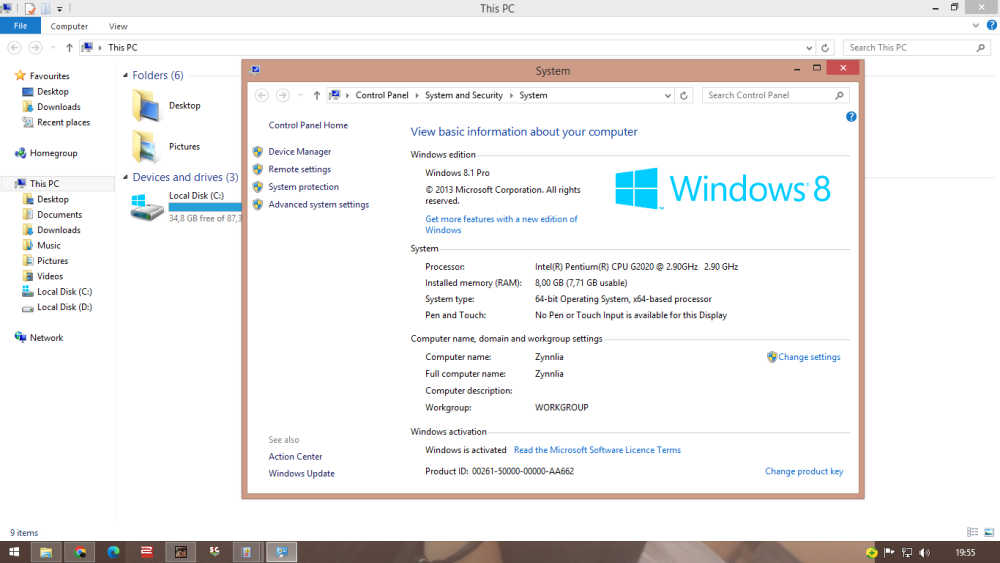Select Homegroup in navigation pane
Image resolution: width=1000 pixels, height=563 pixels.
tap(53, 153)
